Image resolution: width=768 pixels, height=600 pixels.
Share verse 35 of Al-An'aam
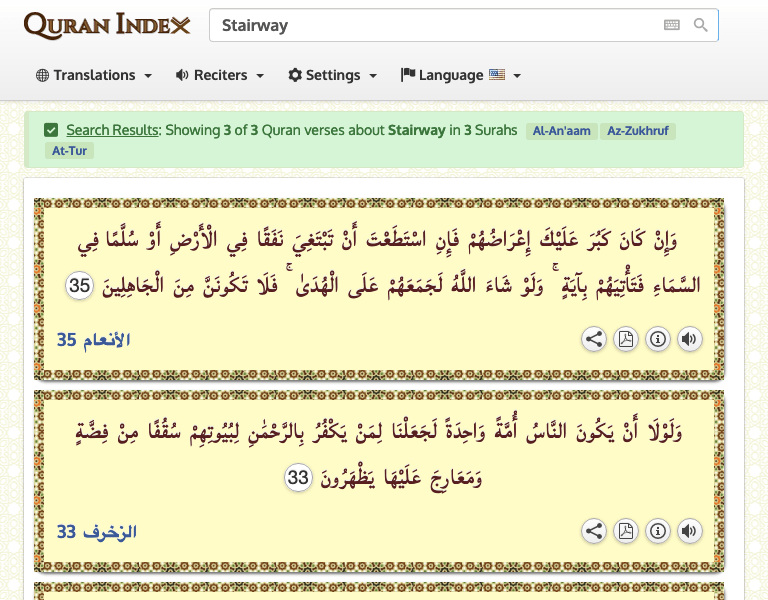pyautogui.click(x=594, y=339)
